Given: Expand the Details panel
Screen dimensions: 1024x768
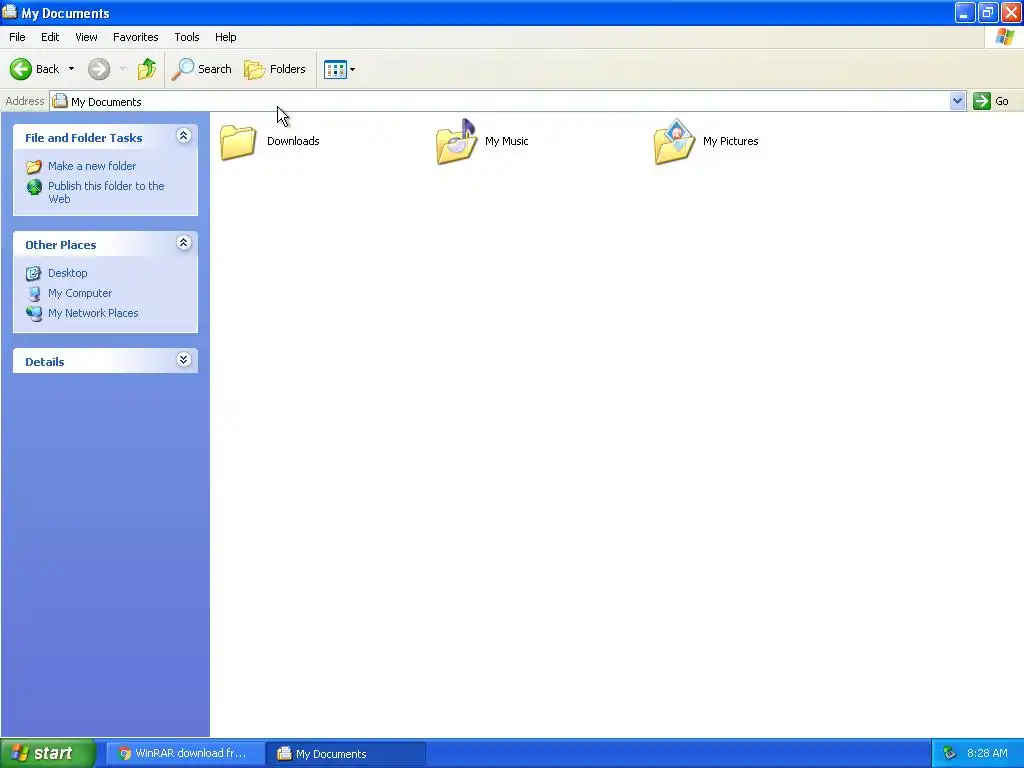Looking at the screenshot, I should coord(184,360).
